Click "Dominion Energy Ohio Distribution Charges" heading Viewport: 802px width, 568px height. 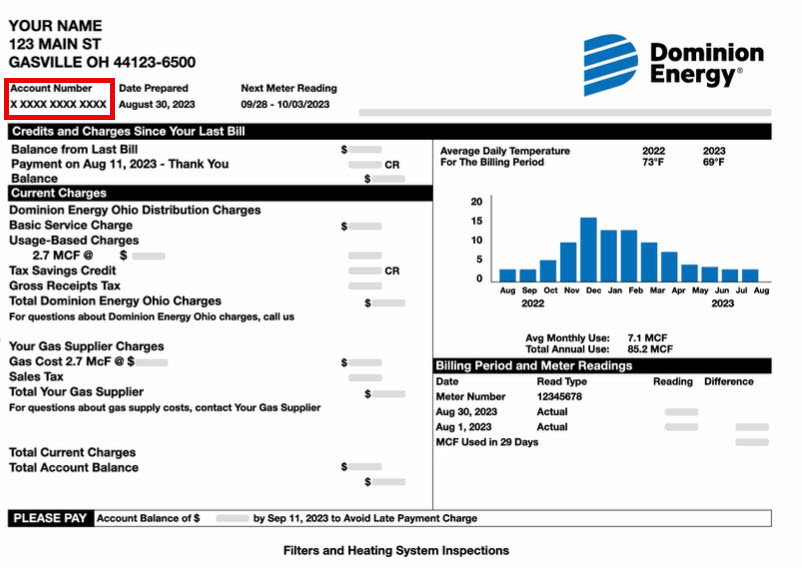point(135,210)
